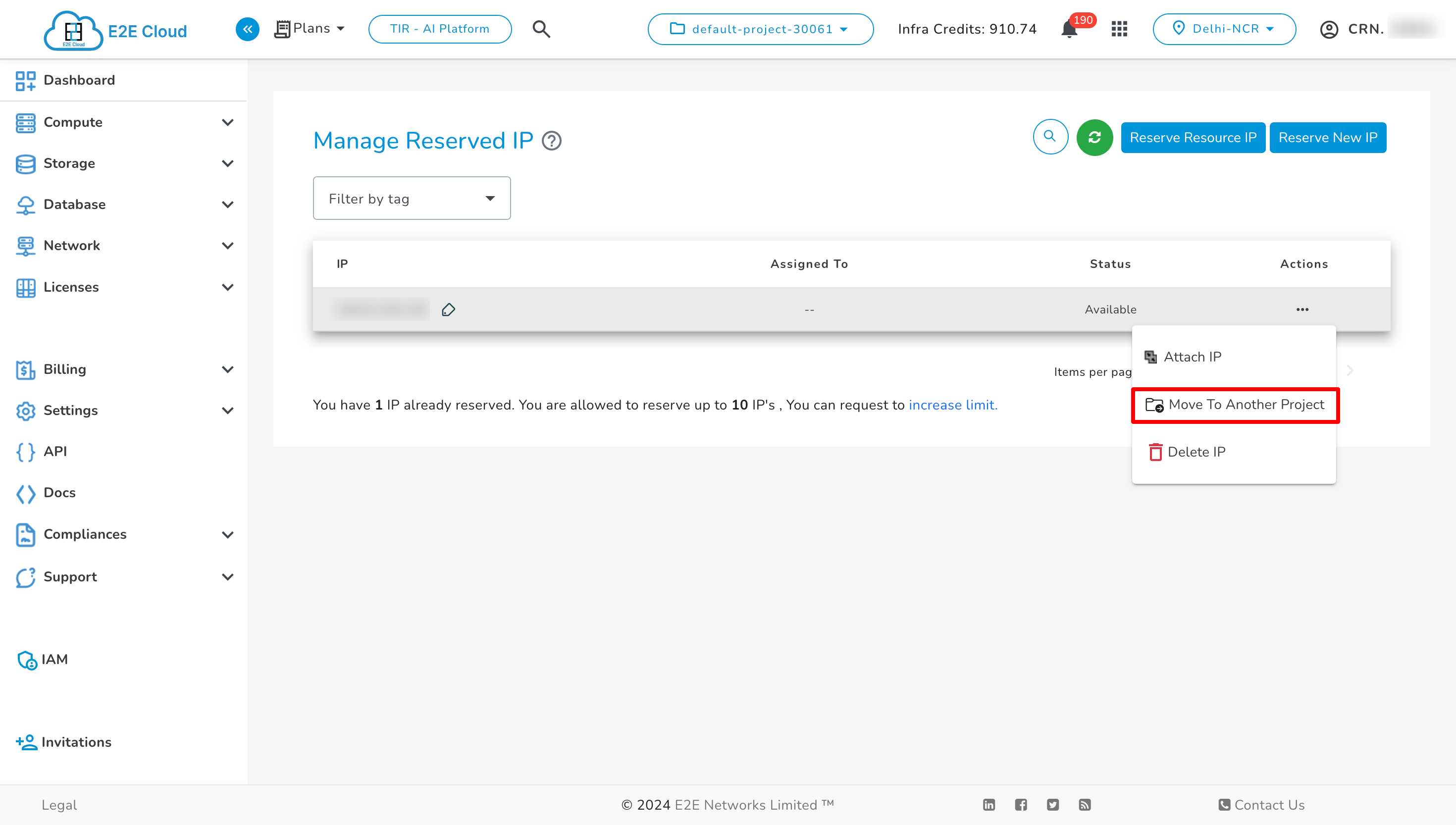Click the grid/apps icon in top navigation
This screenshot has width=1456, height=825.
tap(1119, 29)
